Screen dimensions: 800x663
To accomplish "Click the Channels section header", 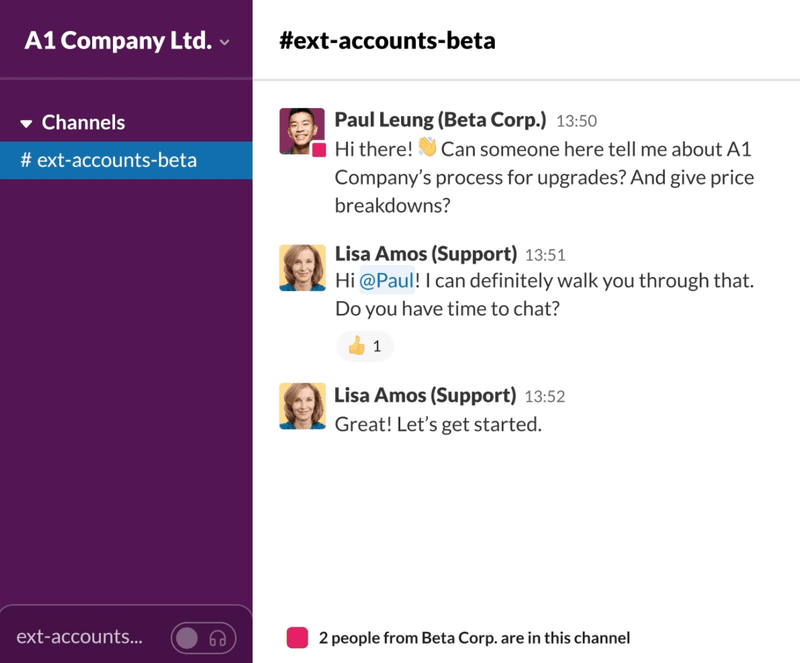I will point(84,122).
